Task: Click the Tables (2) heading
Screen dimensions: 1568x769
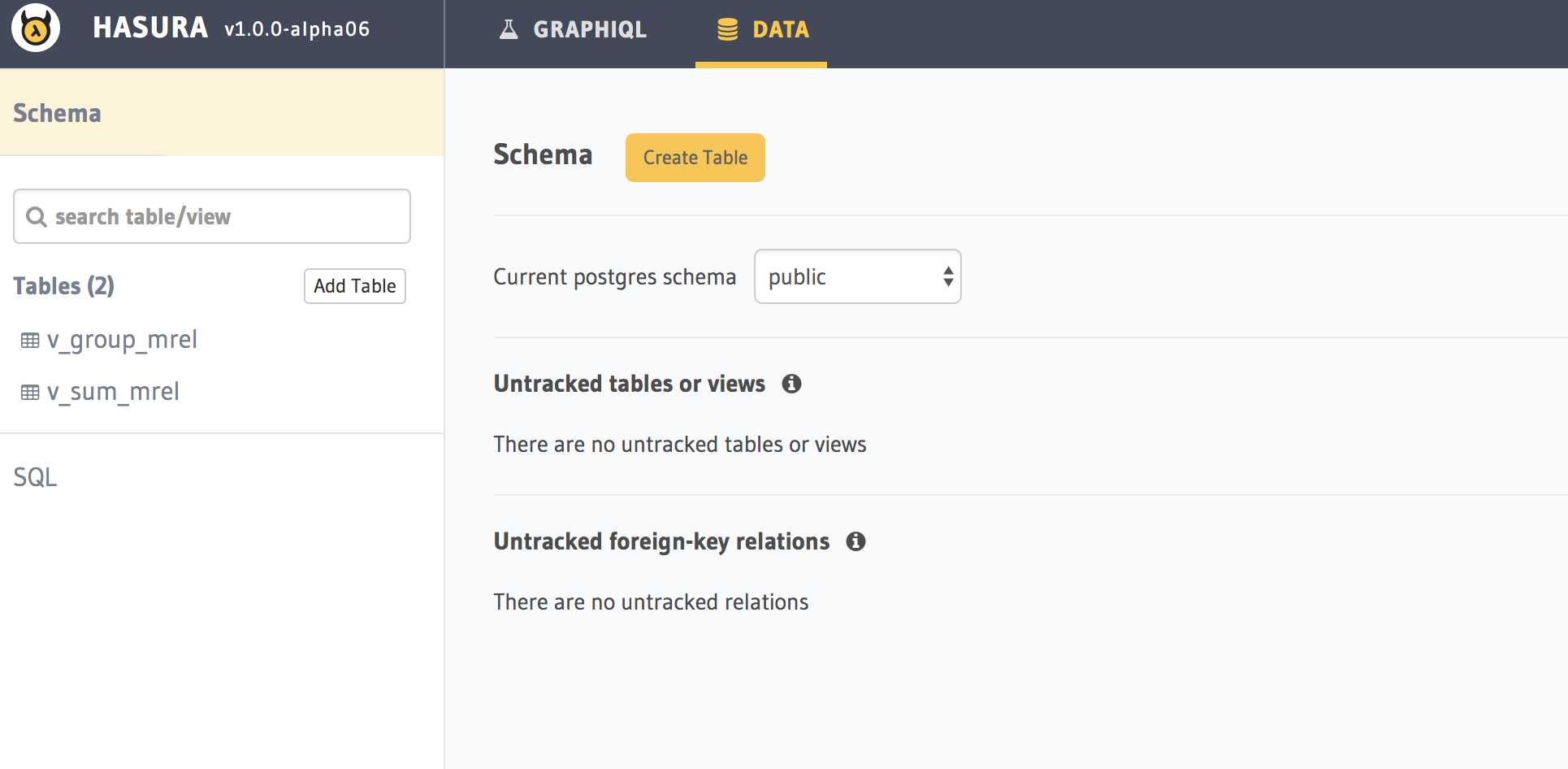Action: click(63, 286)
